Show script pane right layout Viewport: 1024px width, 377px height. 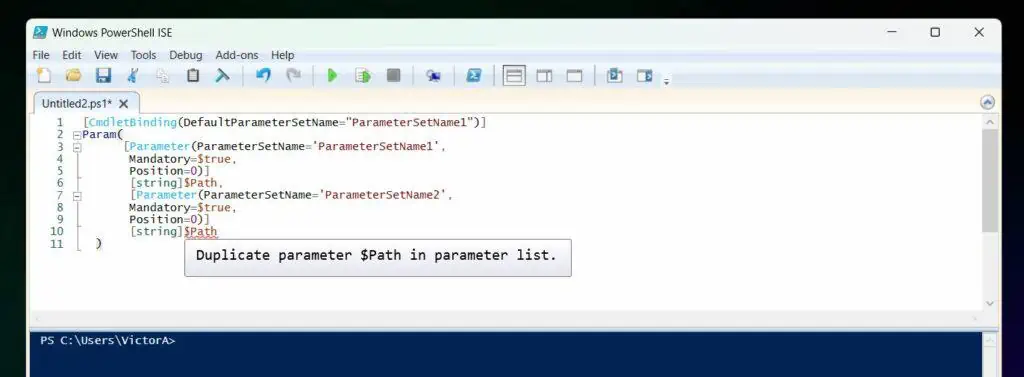click(x=544, y=76)
